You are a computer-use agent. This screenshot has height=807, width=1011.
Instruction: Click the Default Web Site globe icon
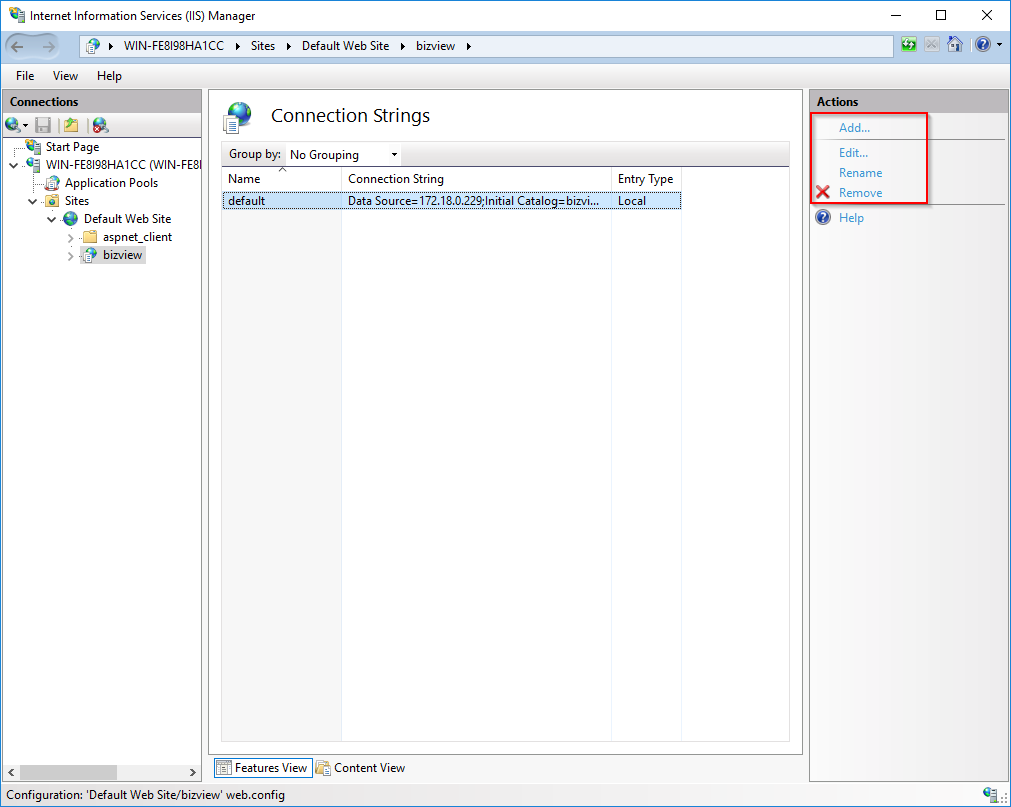point(71,219)
